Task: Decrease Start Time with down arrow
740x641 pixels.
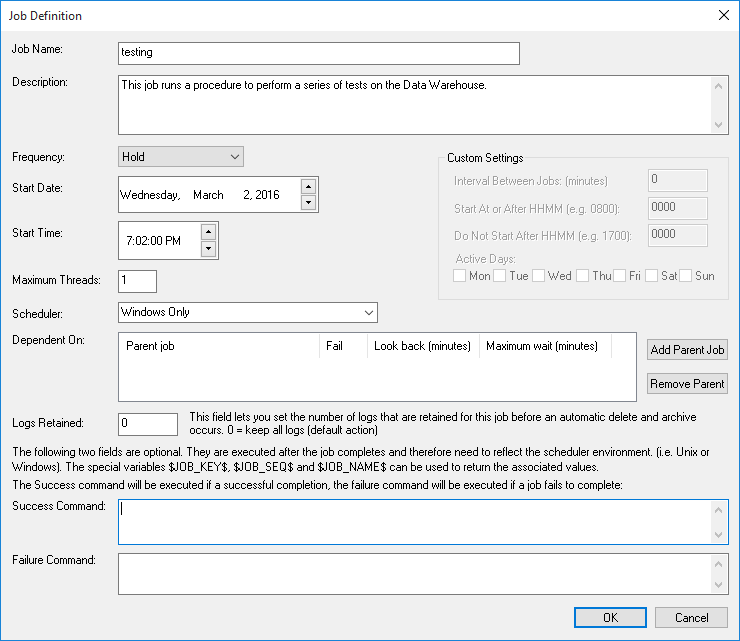Action: [x=208, y=249]
